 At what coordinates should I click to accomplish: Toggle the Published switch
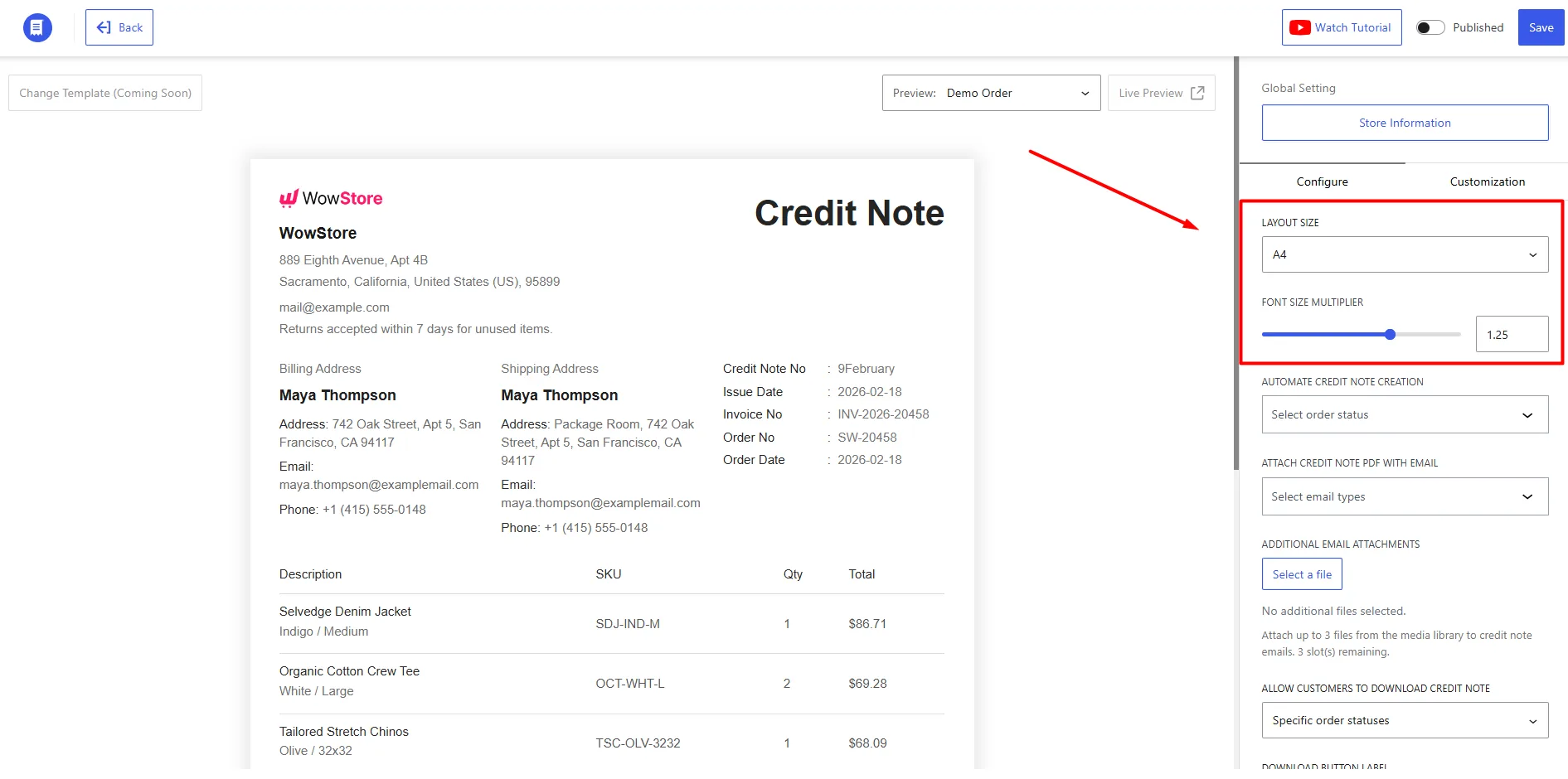[1430, 27]
